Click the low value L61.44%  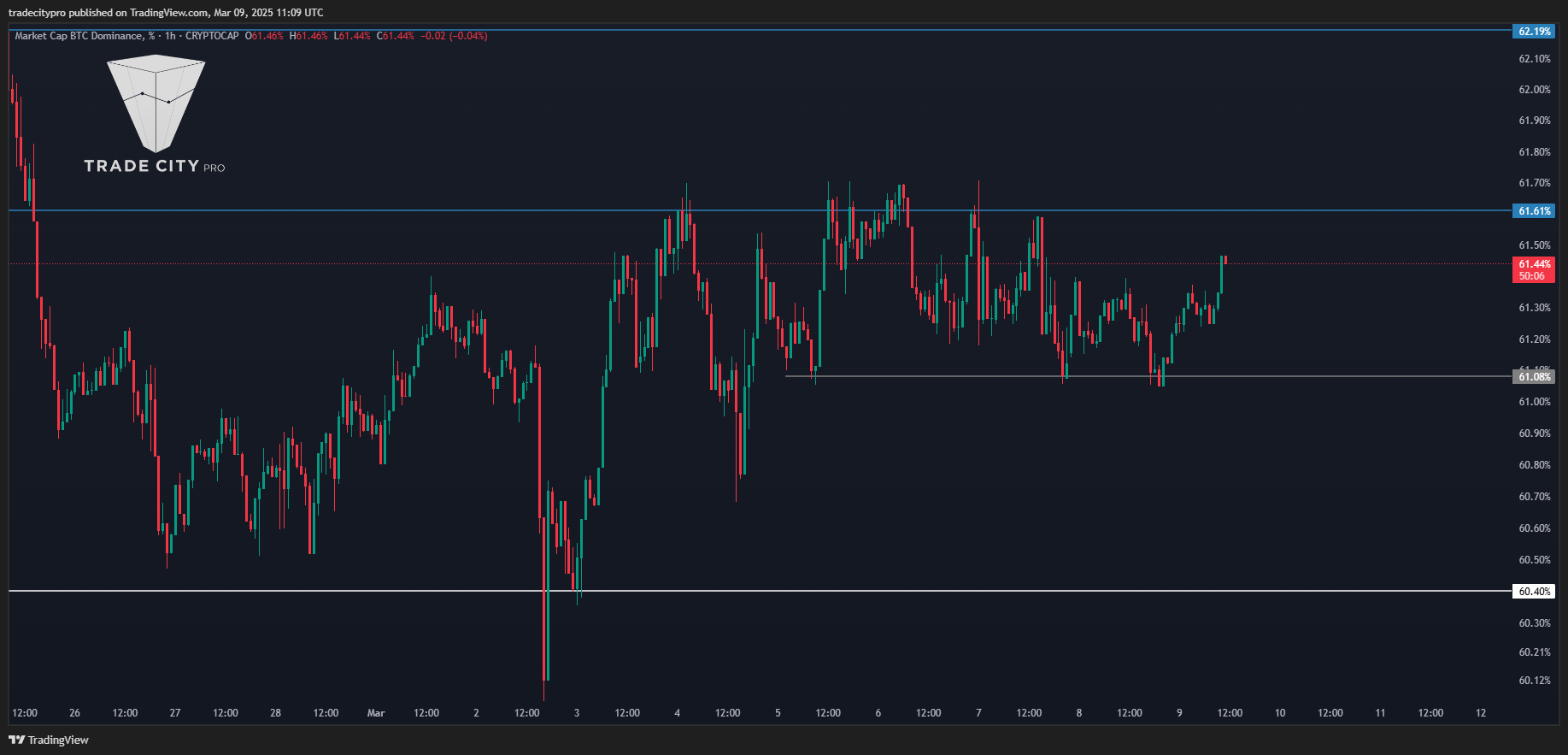click(x=352, y=36)
